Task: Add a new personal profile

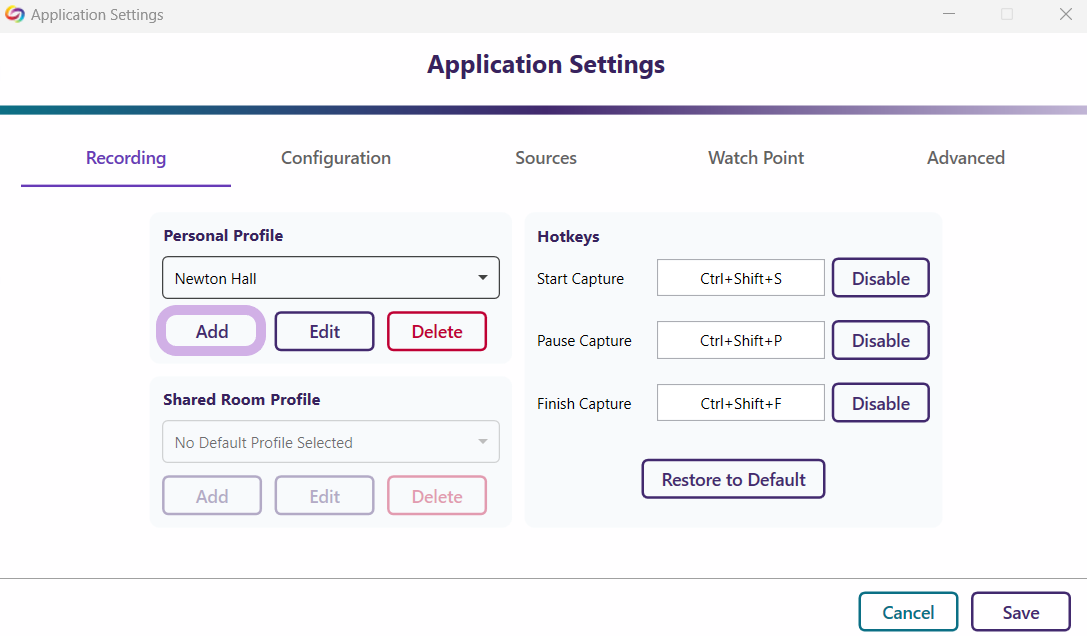Action: click(x=212, y=332)
